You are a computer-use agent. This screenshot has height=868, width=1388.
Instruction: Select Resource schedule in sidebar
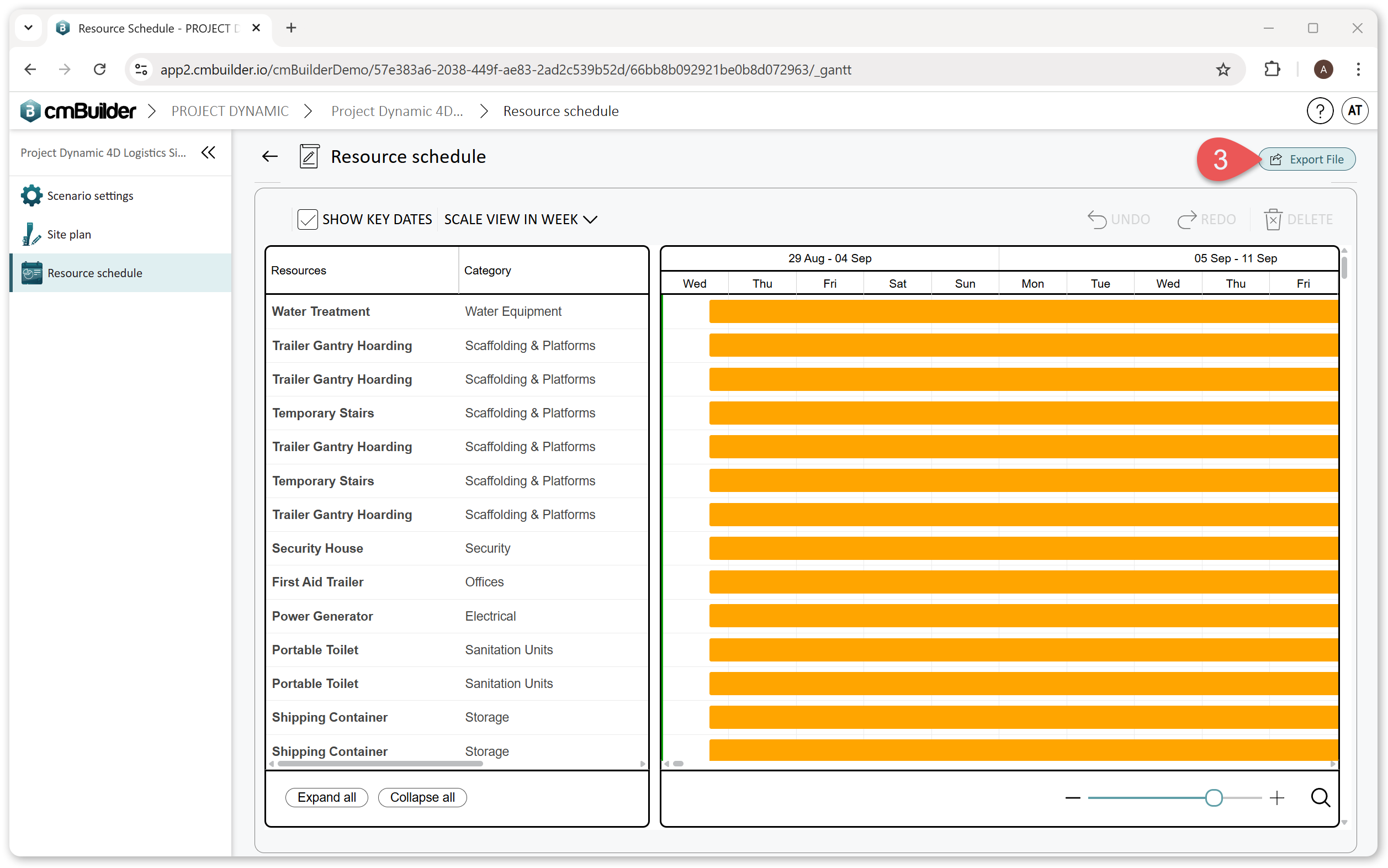pos(120,273)
